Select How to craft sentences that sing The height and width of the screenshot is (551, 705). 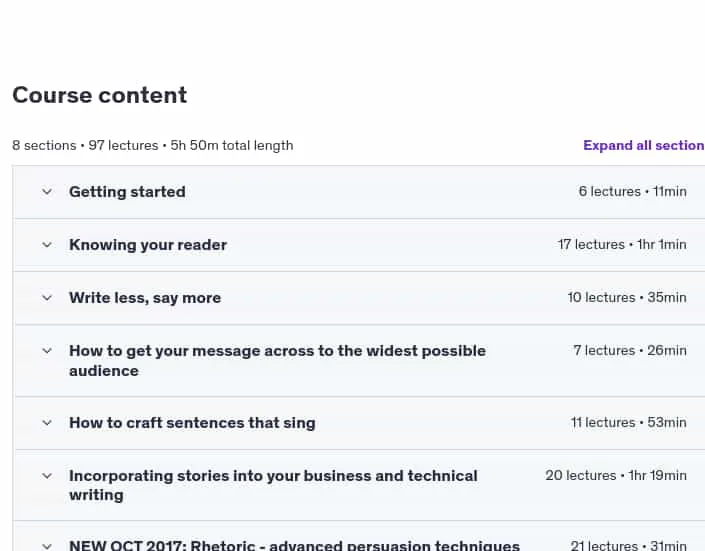pyautogui.click(x=192, y=423)
